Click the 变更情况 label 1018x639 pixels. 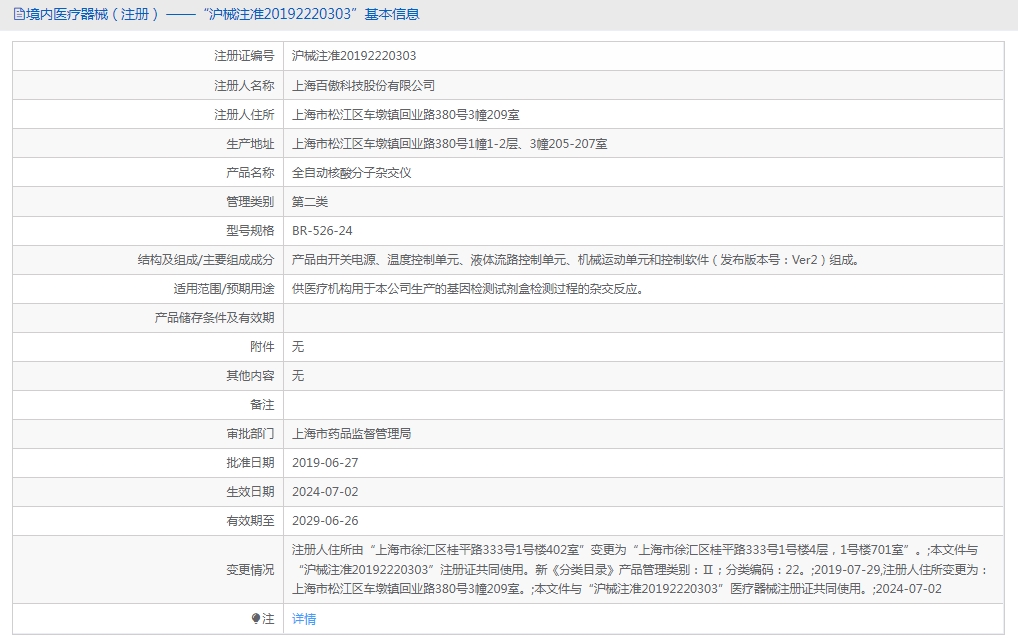click(250, 570)
